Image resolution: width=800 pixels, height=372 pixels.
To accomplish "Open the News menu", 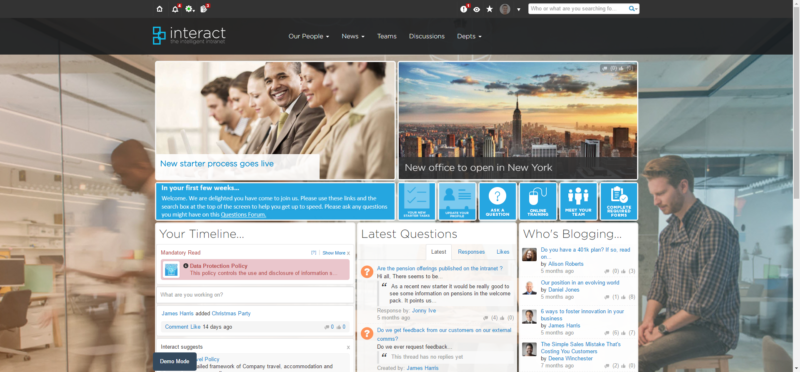I will [x=353, y=36].
